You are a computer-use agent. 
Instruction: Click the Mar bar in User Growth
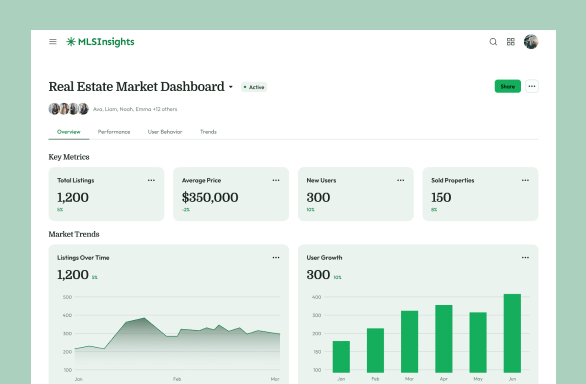click(x=410, y=342)
